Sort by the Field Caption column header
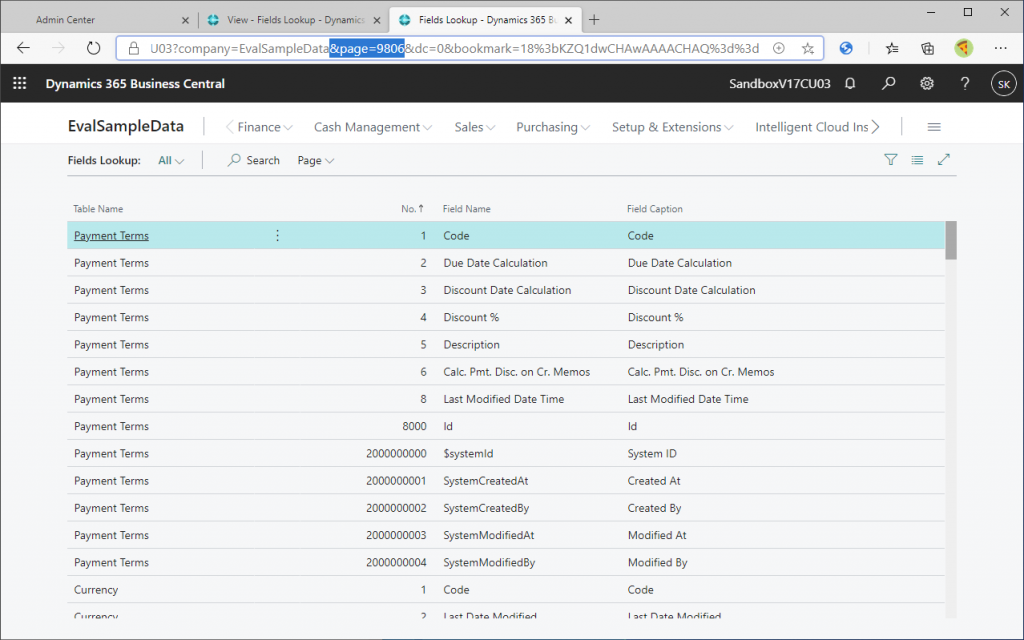This screenshot has height=640, width=1024. point(654,209)
